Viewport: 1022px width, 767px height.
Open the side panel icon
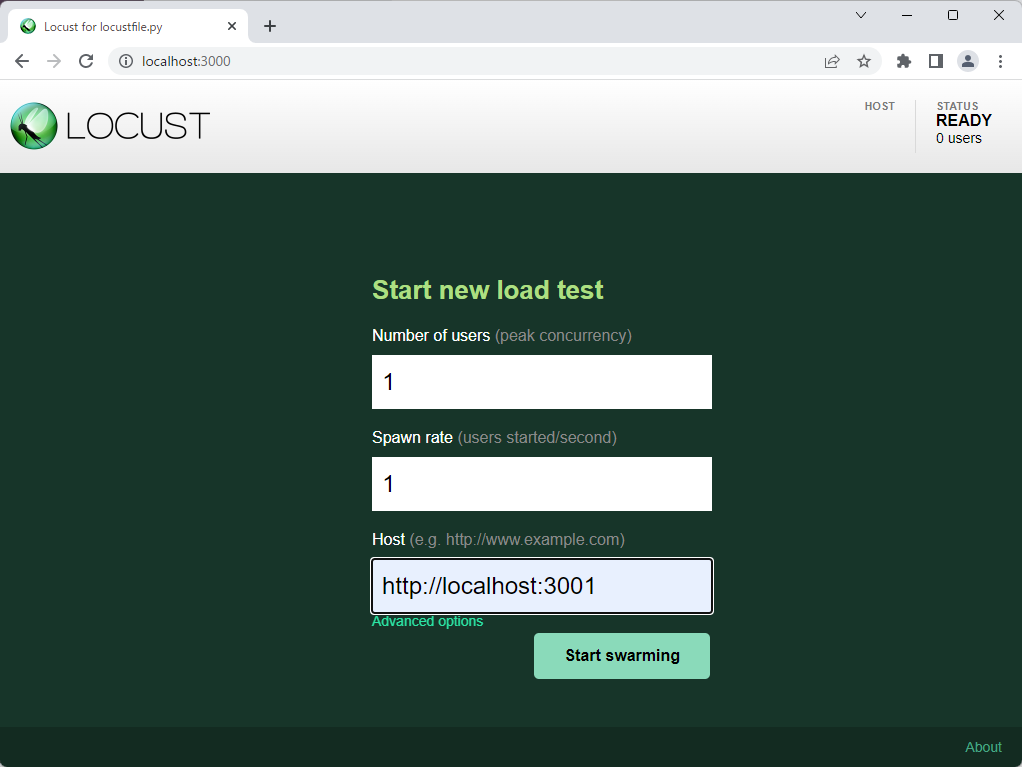coord(935,61)
